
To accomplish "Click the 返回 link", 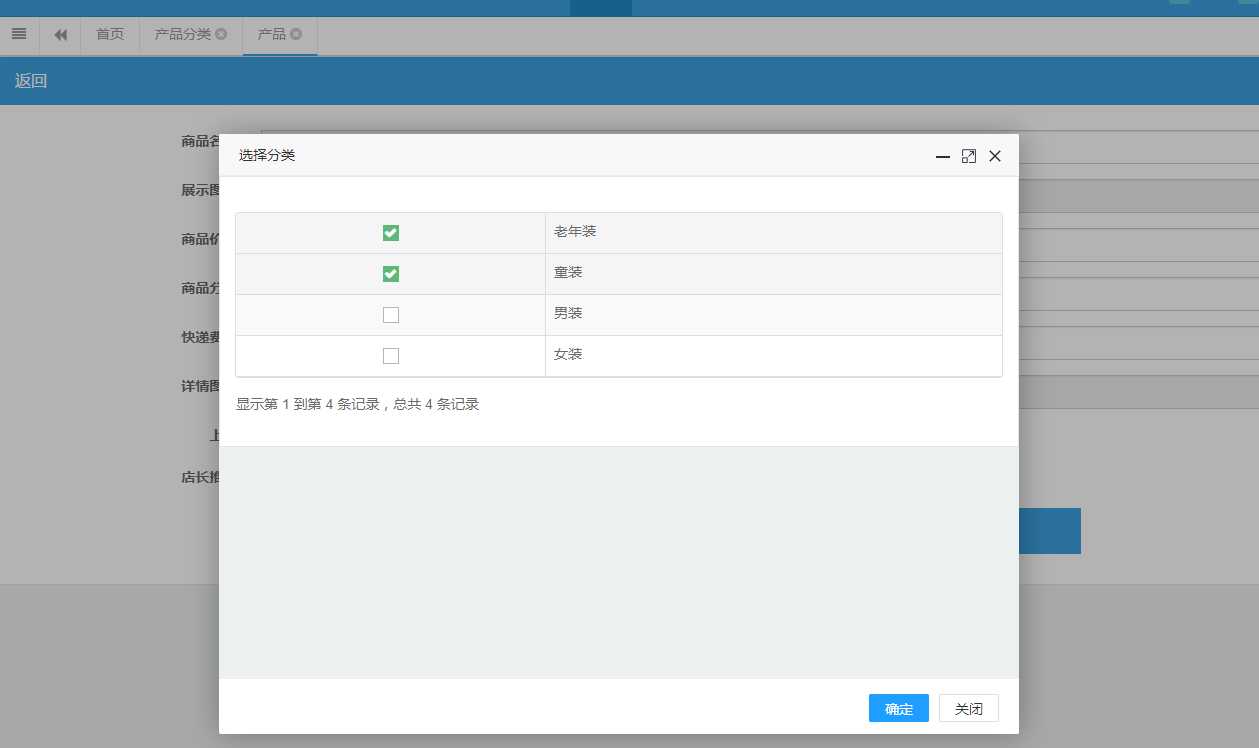I will (31, 81).
